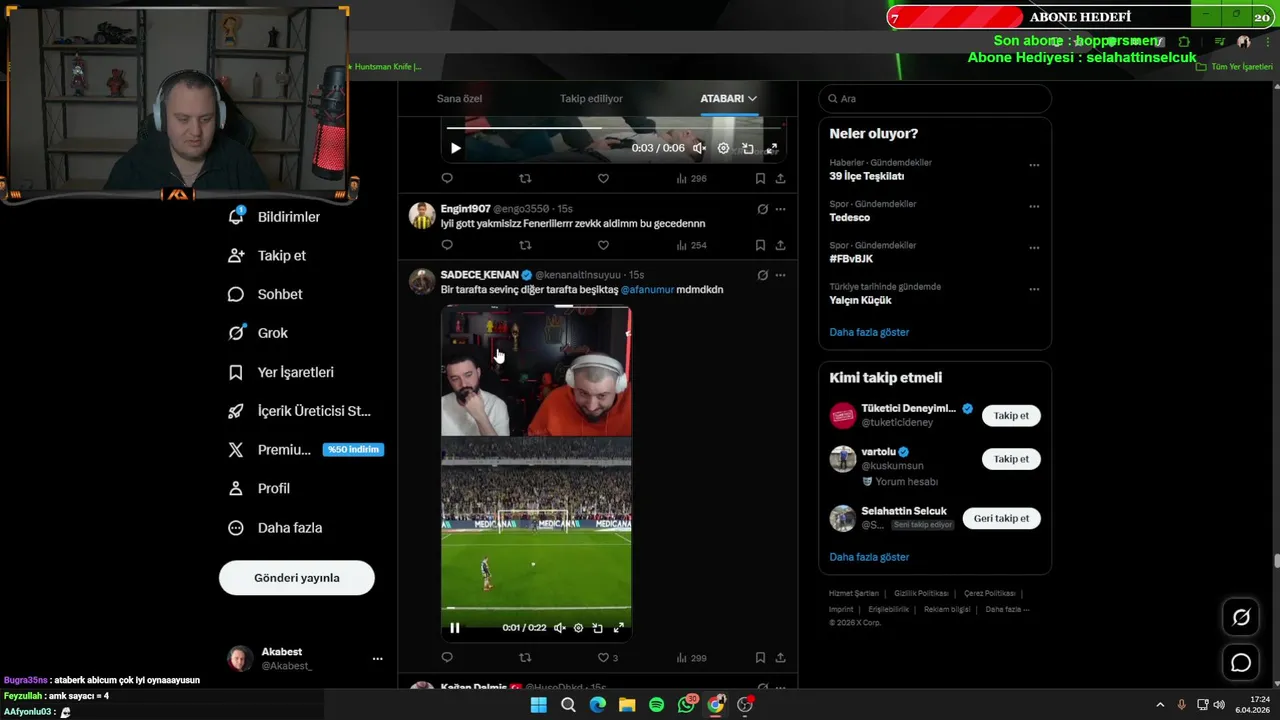Click the Gönderi yayınla button

click(297, 578)
